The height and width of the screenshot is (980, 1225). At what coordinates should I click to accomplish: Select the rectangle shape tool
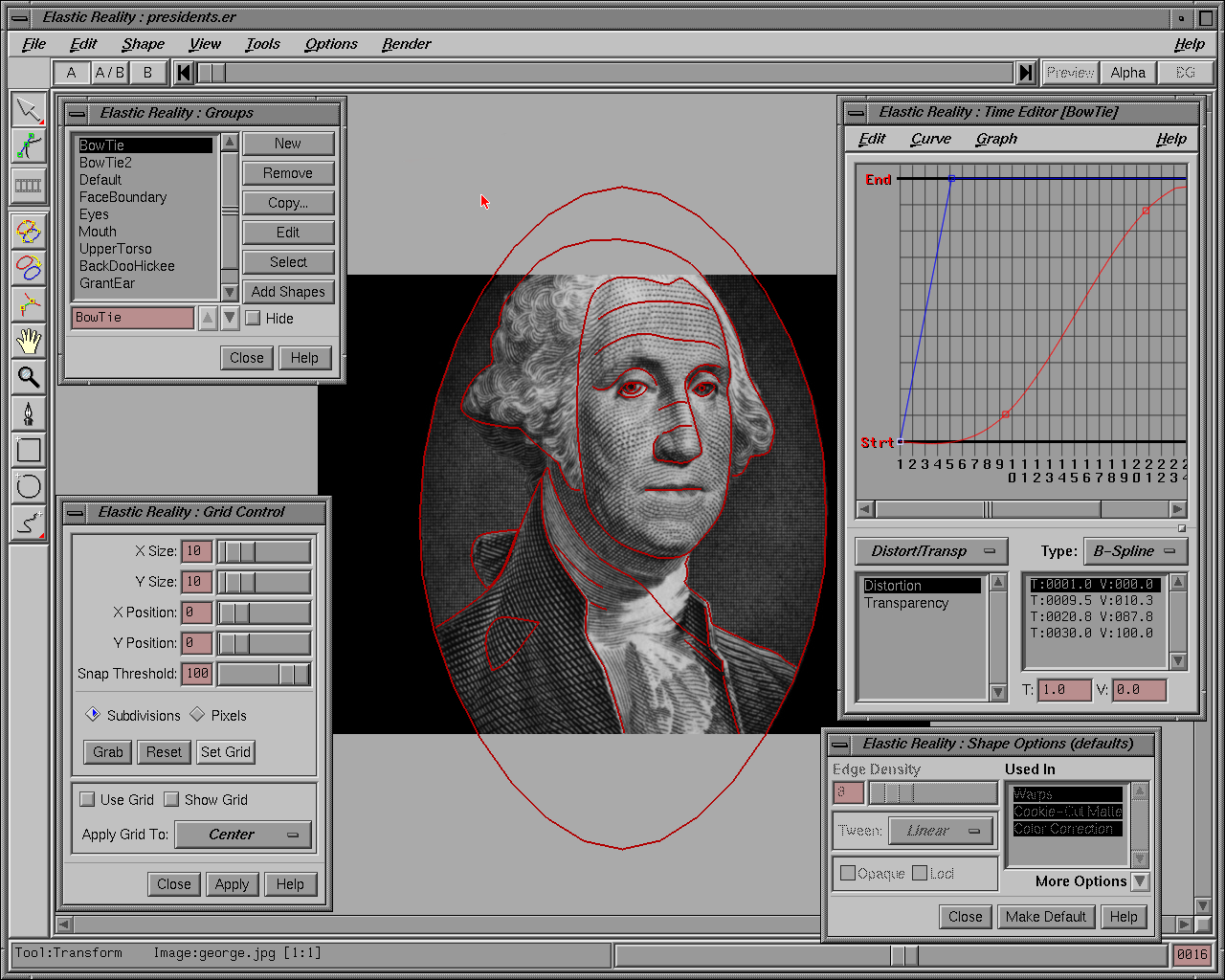point(29,449)
